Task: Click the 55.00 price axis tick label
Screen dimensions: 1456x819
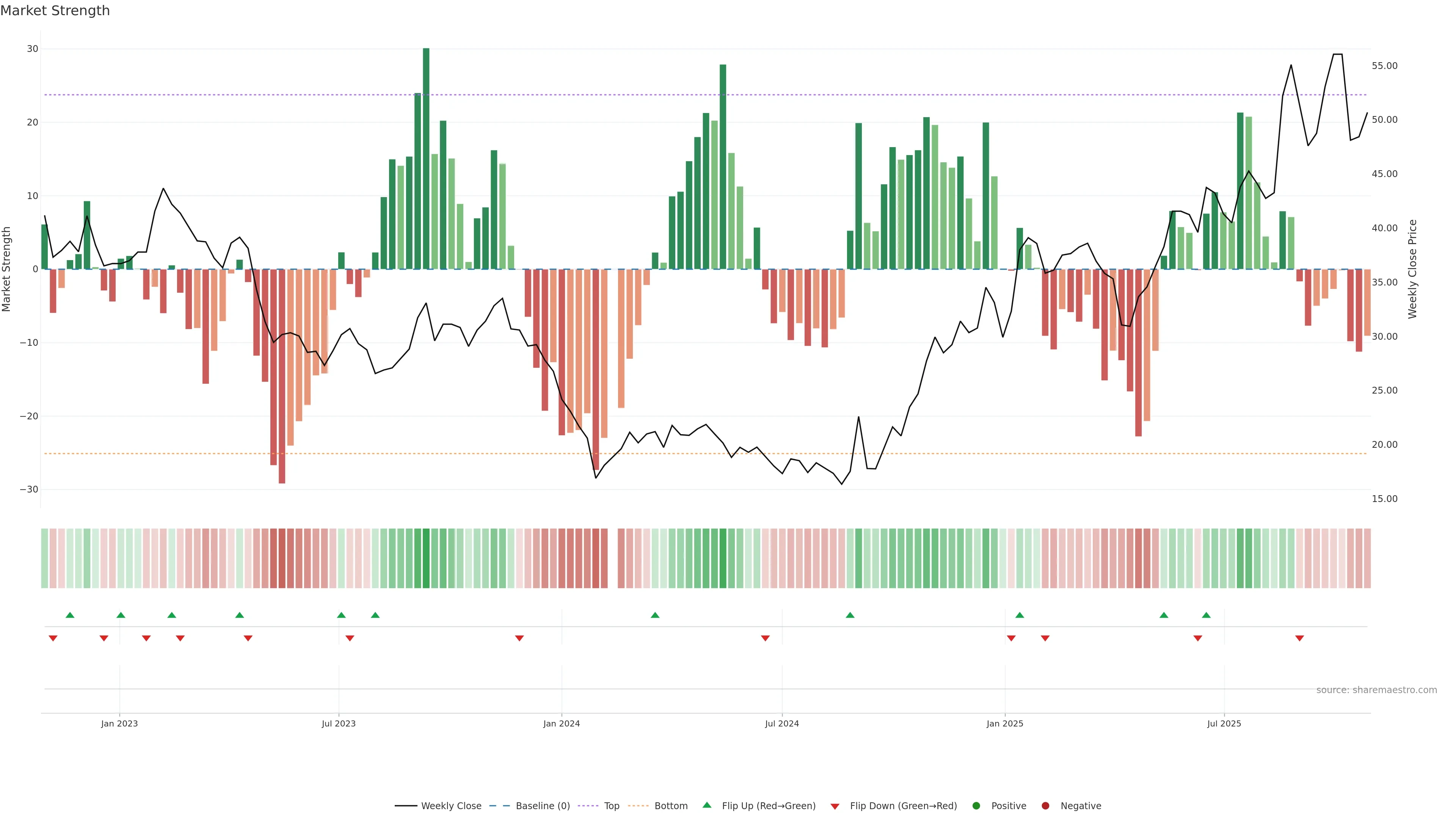Action: (1384, 66)
